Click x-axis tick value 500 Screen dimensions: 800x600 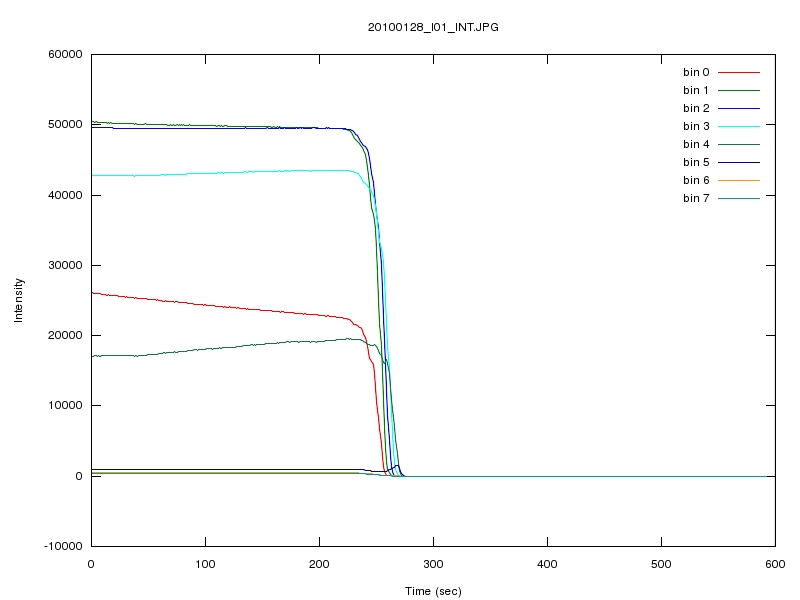tap(661, 564)
